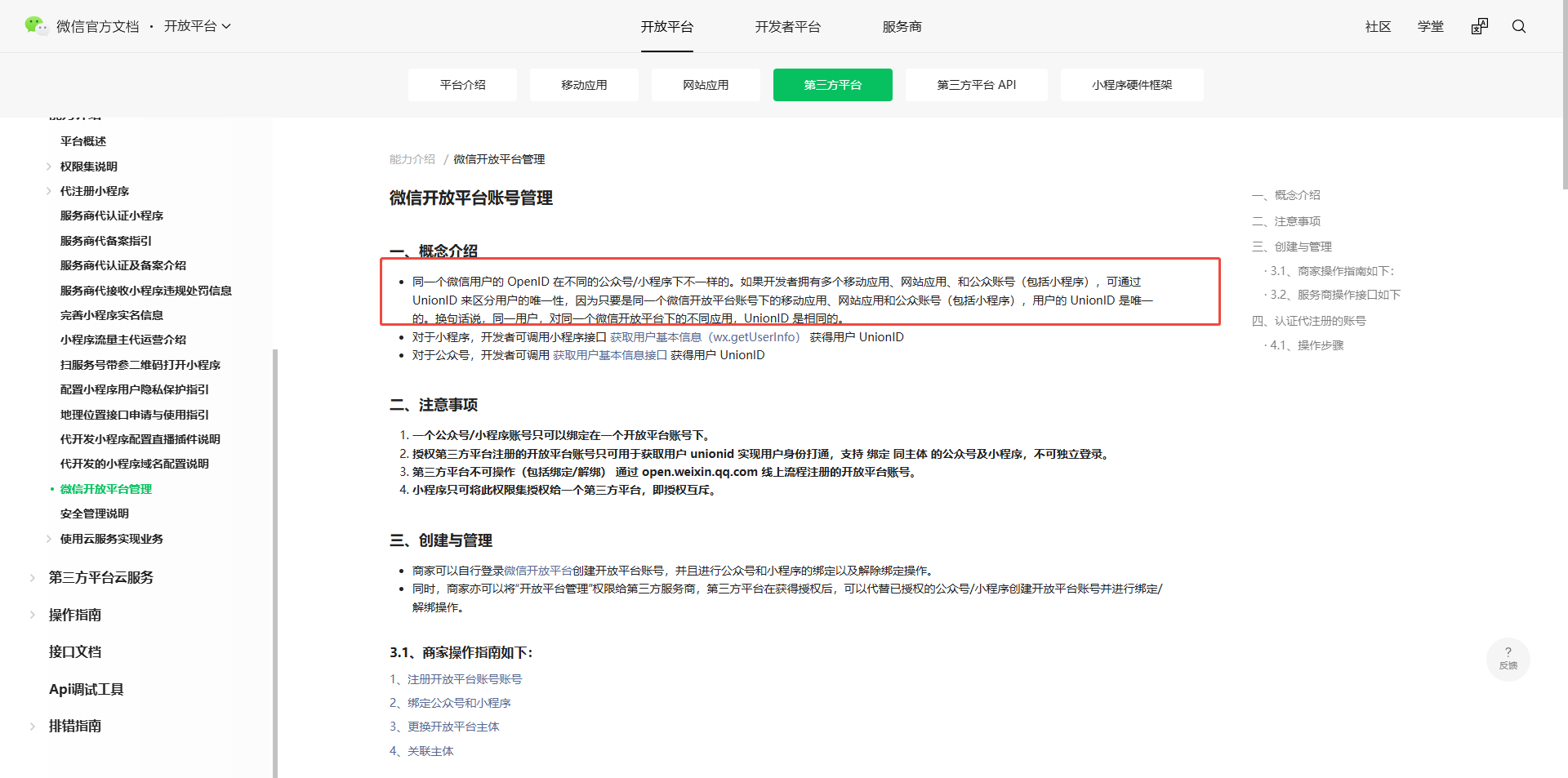Open 服务商代接收小程序违规处罚信息 sidebar item
Viewport: 1568px width, 778px height.
click(x=146, y=291)
